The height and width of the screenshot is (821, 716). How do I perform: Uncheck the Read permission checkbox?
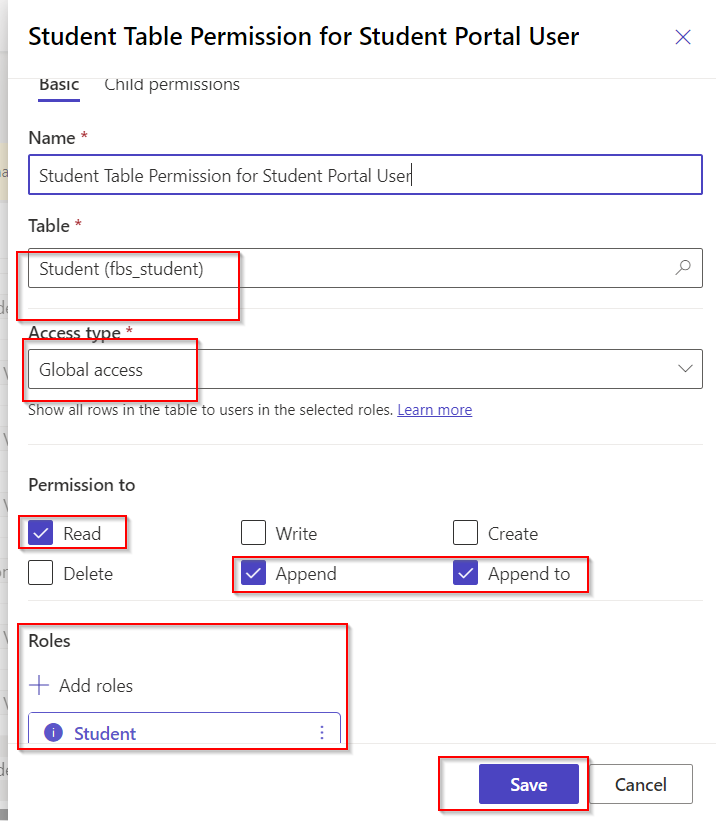[x=41, y=533]
